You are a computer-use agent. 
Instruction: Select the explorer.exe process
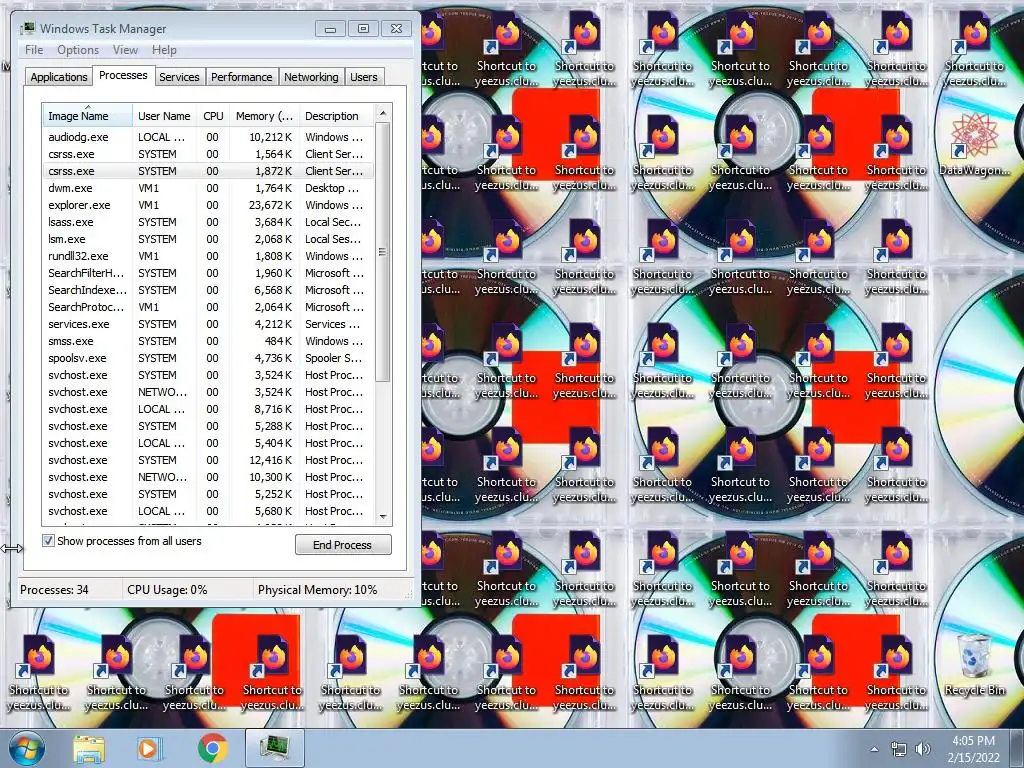click(208, 205)
